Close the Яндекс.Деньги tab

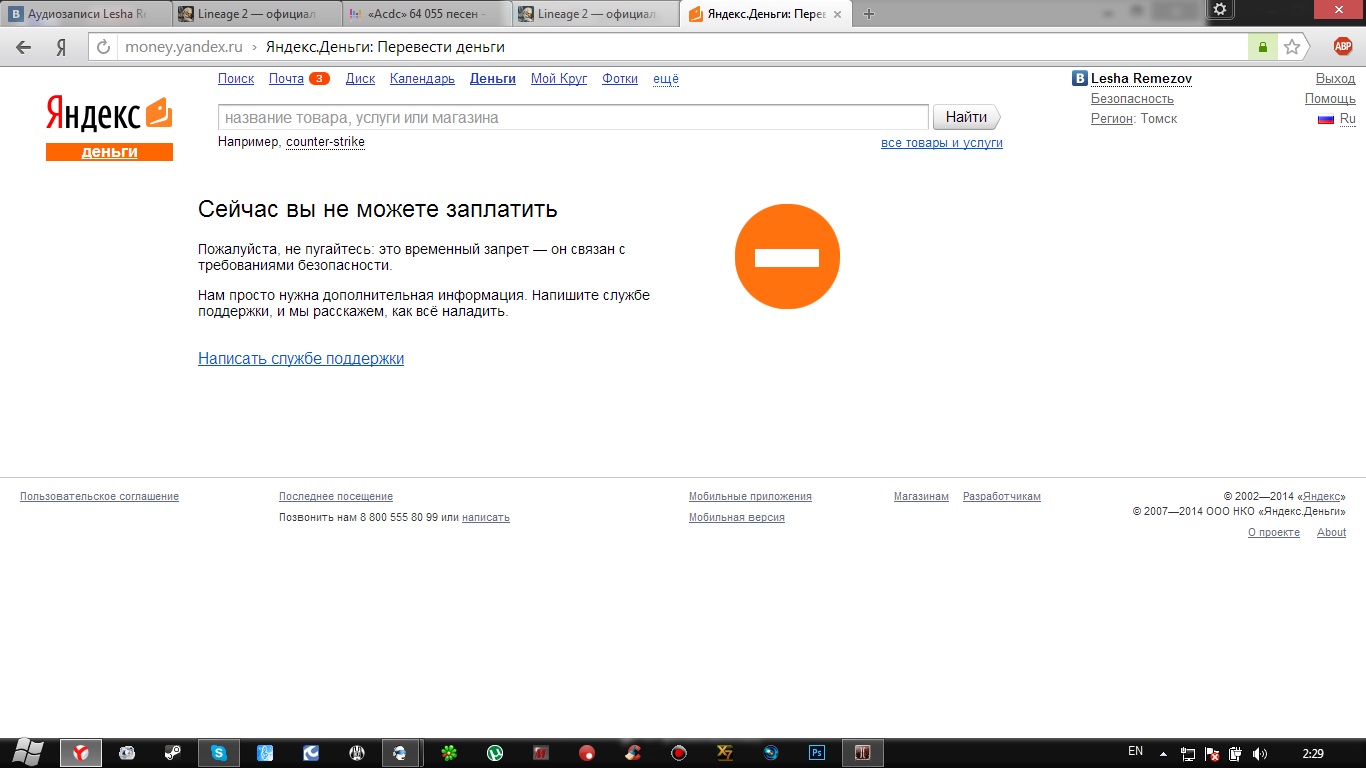837,15
